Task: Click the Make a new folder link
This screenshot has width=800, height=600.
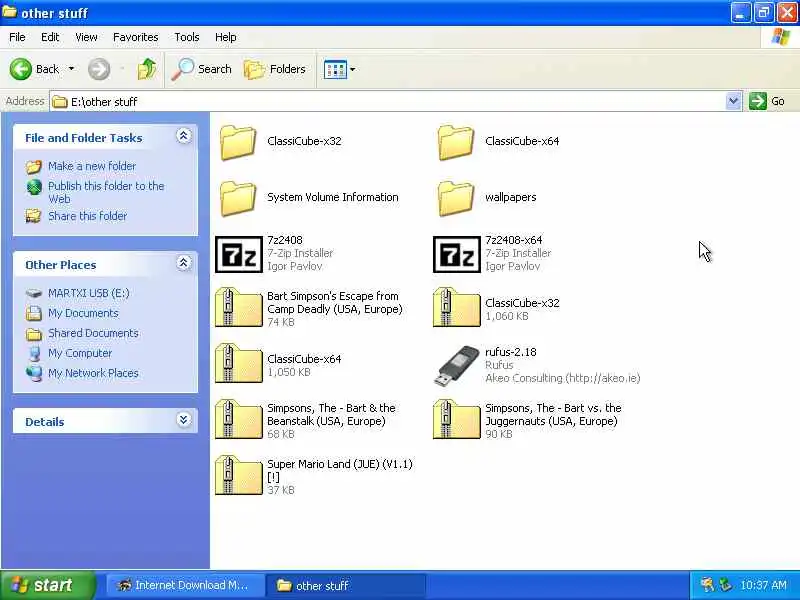Action: [x=92, y=166]
